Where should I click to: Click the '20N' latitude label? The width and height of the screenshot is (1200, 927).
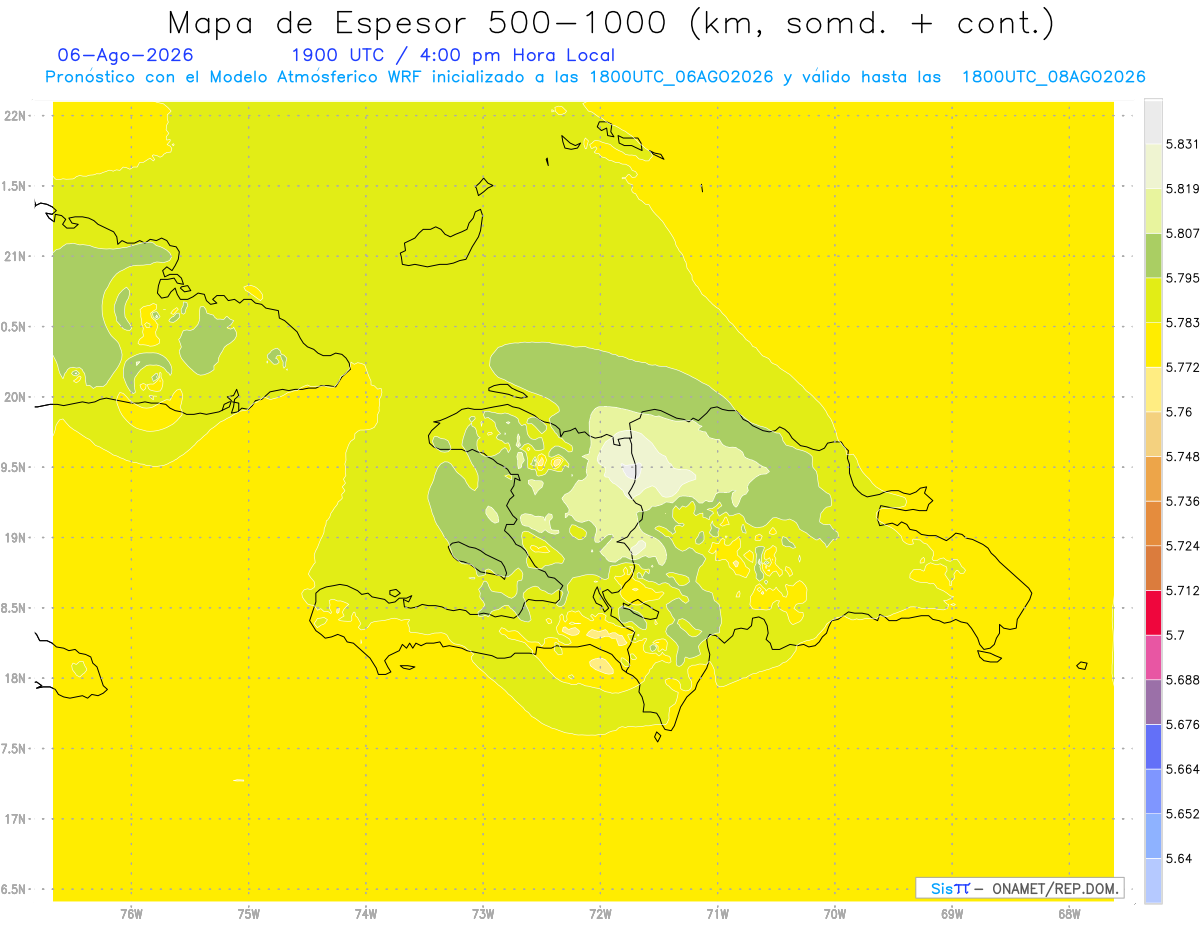17,397
